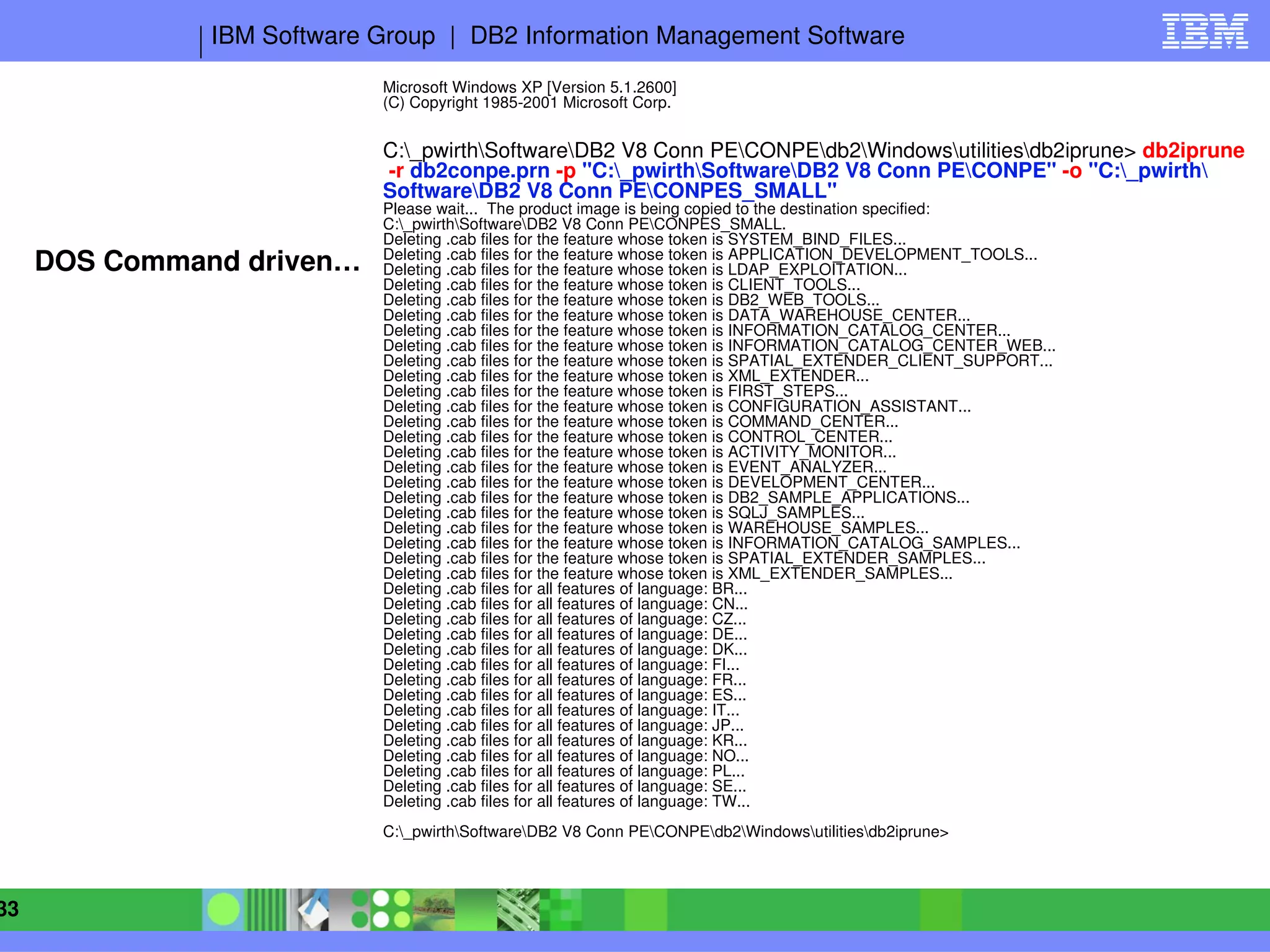Click "DB2 Information Management Software" header text
Viewport: 1270px width, 952px height.
click(x=687, y=36)
